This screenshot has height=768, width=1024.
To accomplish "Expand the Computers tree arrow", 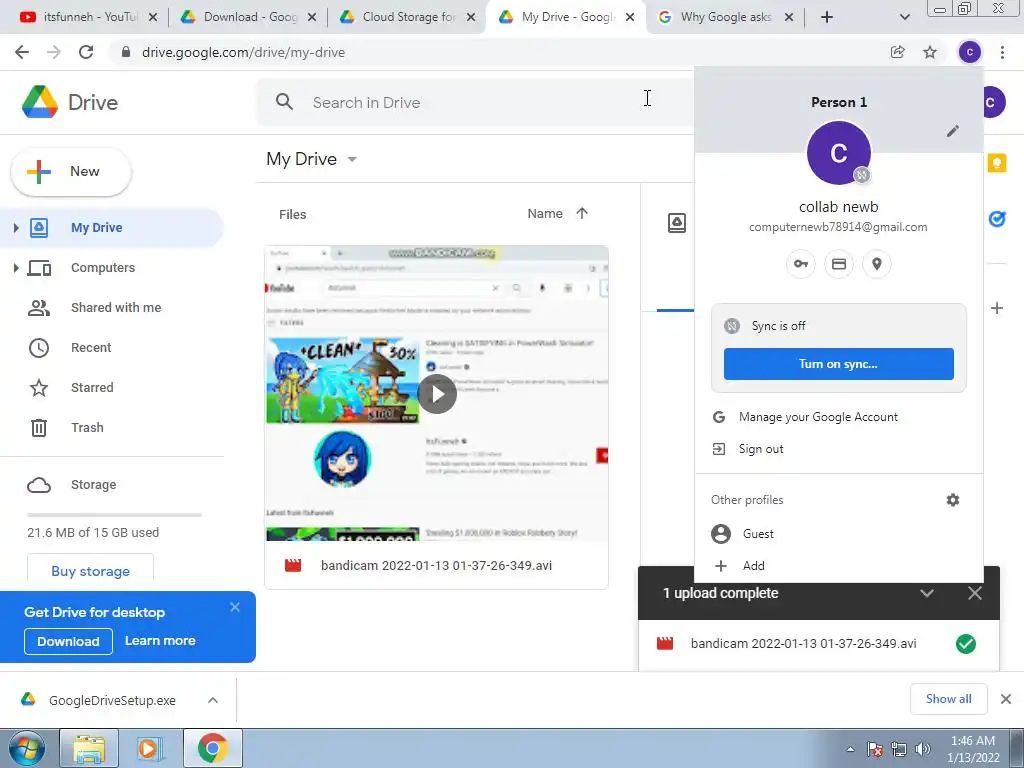I will pos(16,267).
